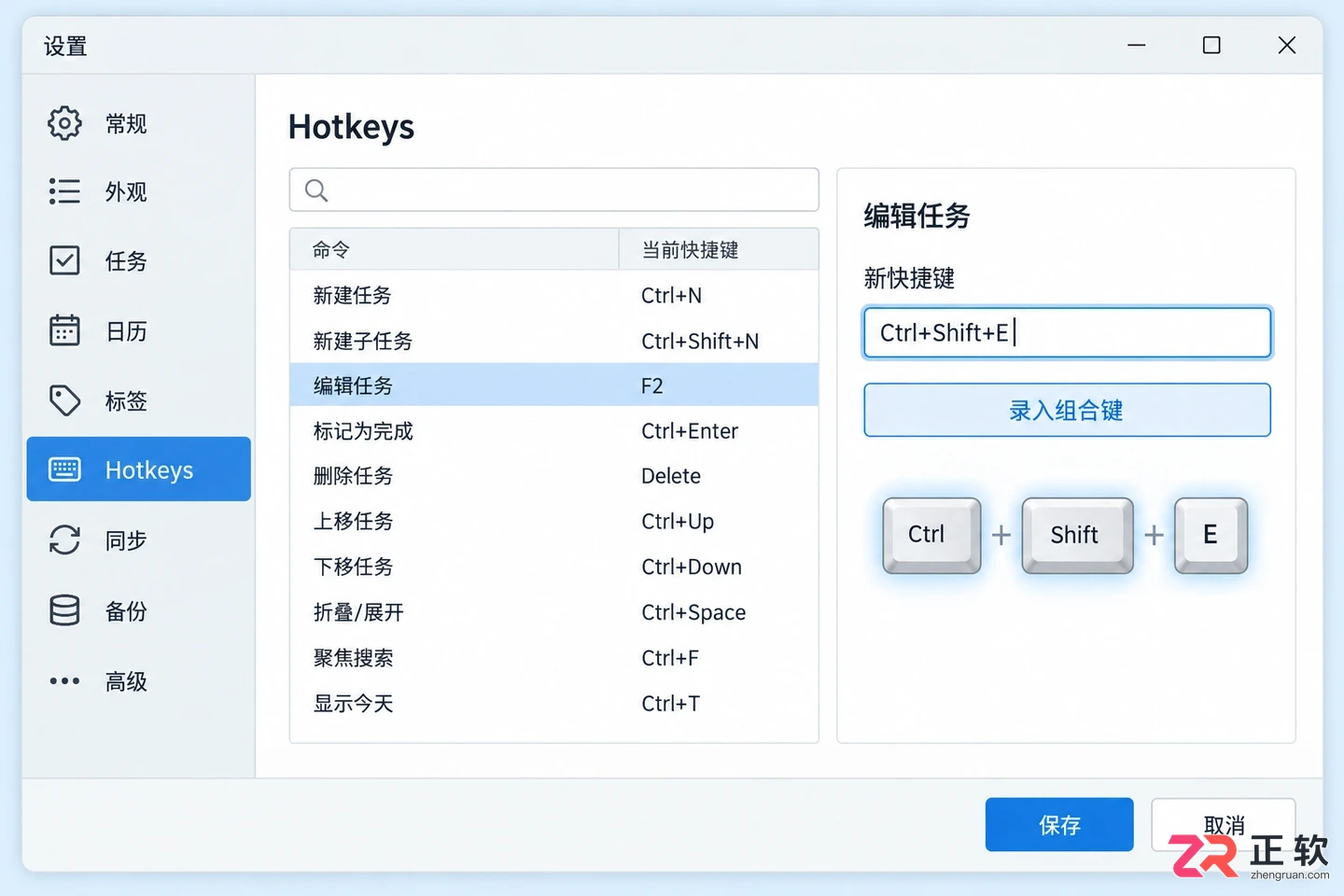This screenshot has width=1344, height=896.
Task: Click 保存 to save hotkey changes
Action: 1059,824
